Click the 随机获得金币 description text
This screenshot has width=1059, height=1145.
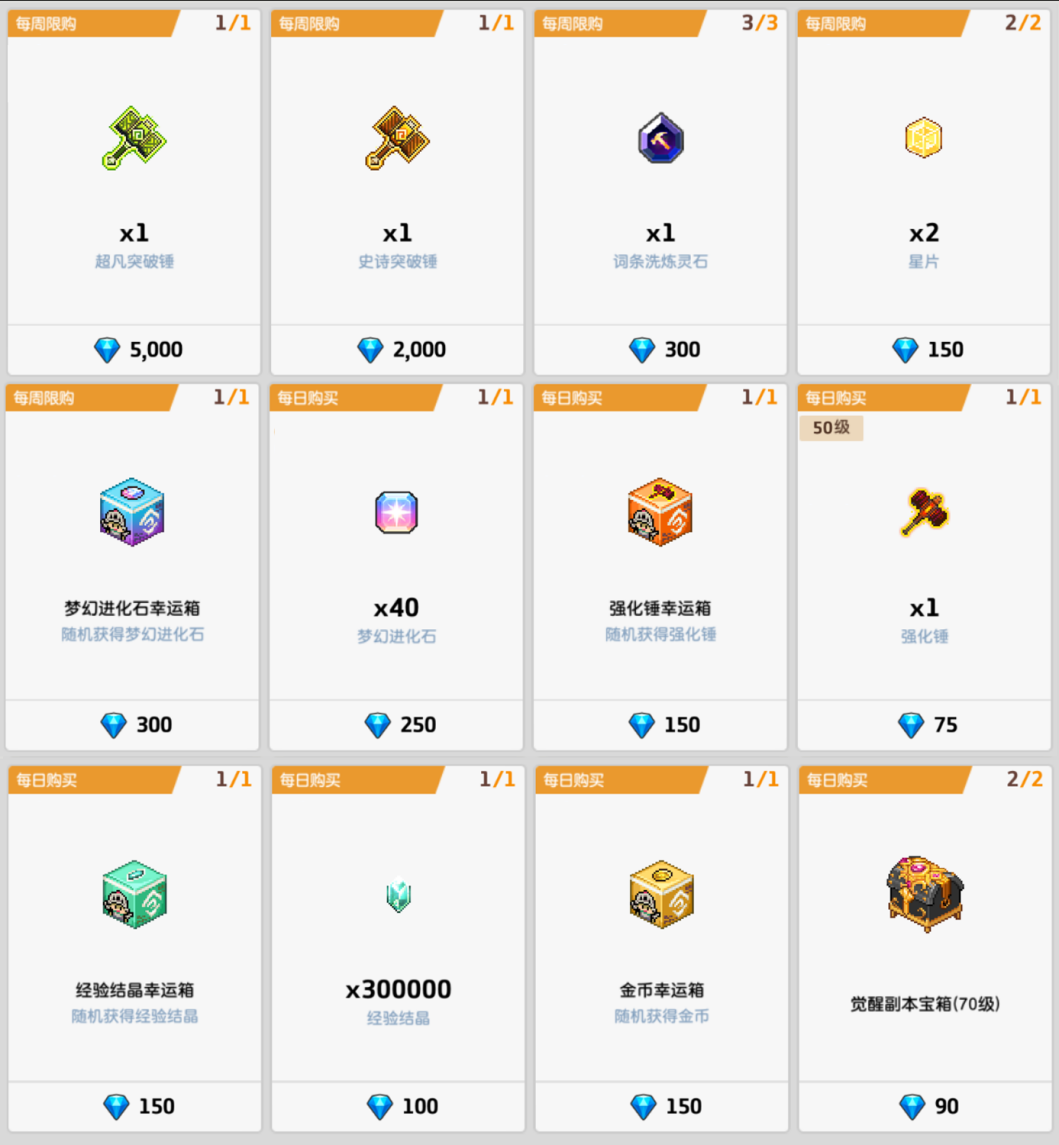(x=662, y=1016)
